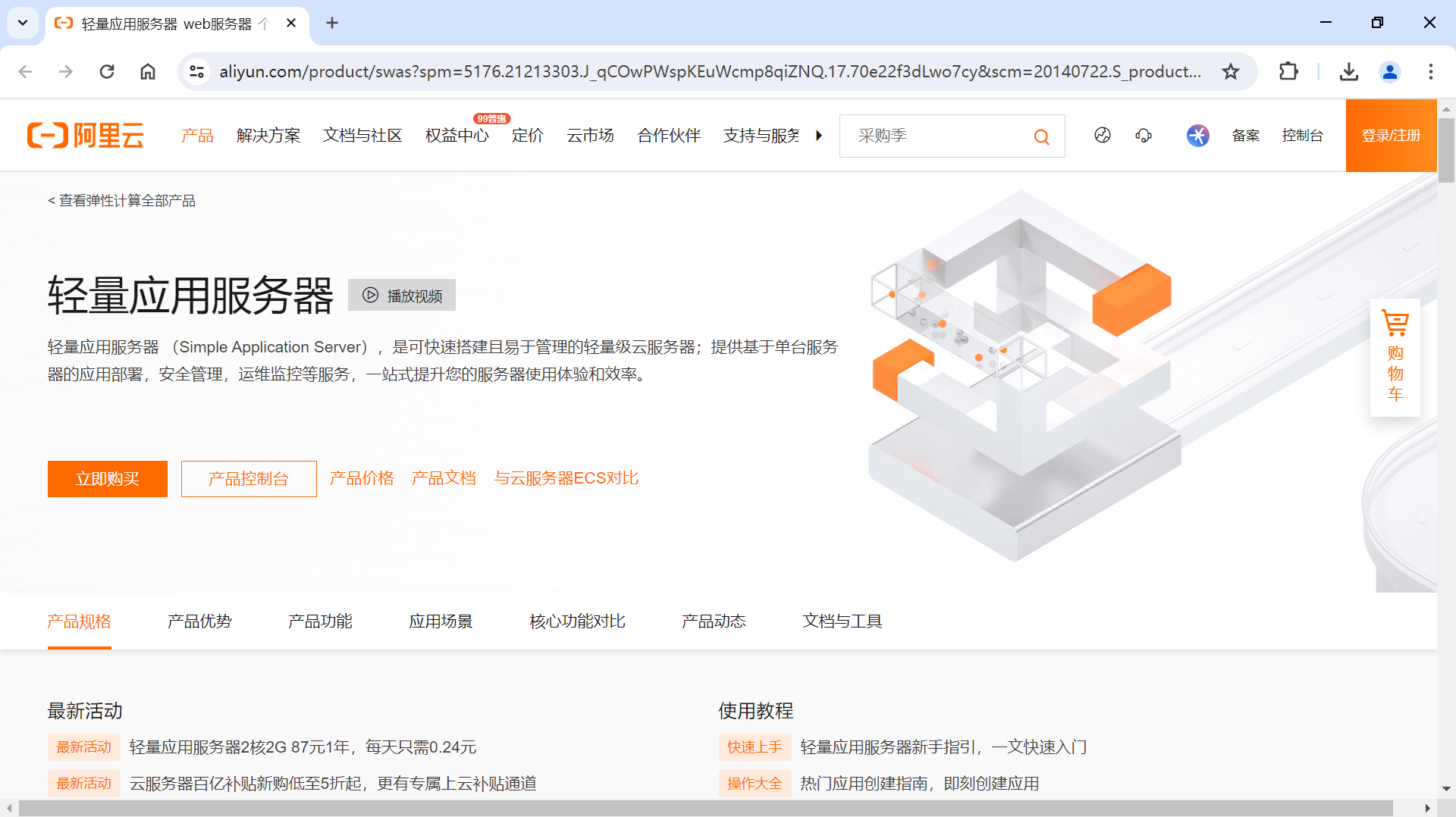Select the 产品功能 tab
This screenshot has height=817, width=1456.
(x=320, y=621)
